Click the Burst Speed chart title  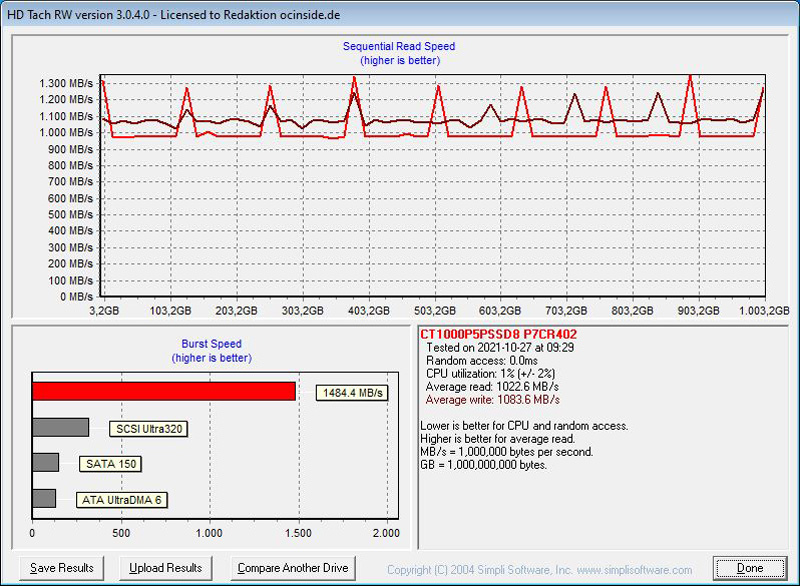point(211,344)
